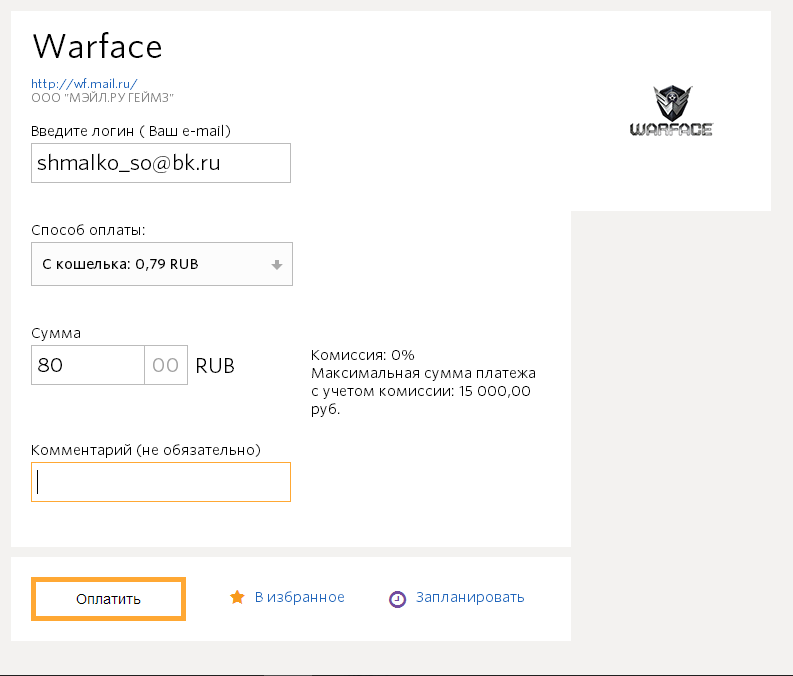
Task: Click the gray dropdown arrow for payment method
Action: pos(276,265)
